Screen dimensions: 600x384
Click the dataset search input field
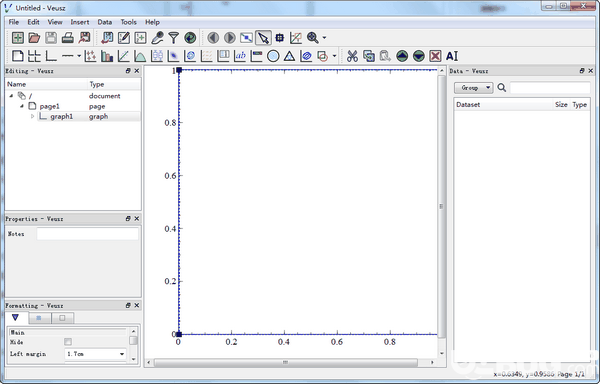(x=550, y=88)
